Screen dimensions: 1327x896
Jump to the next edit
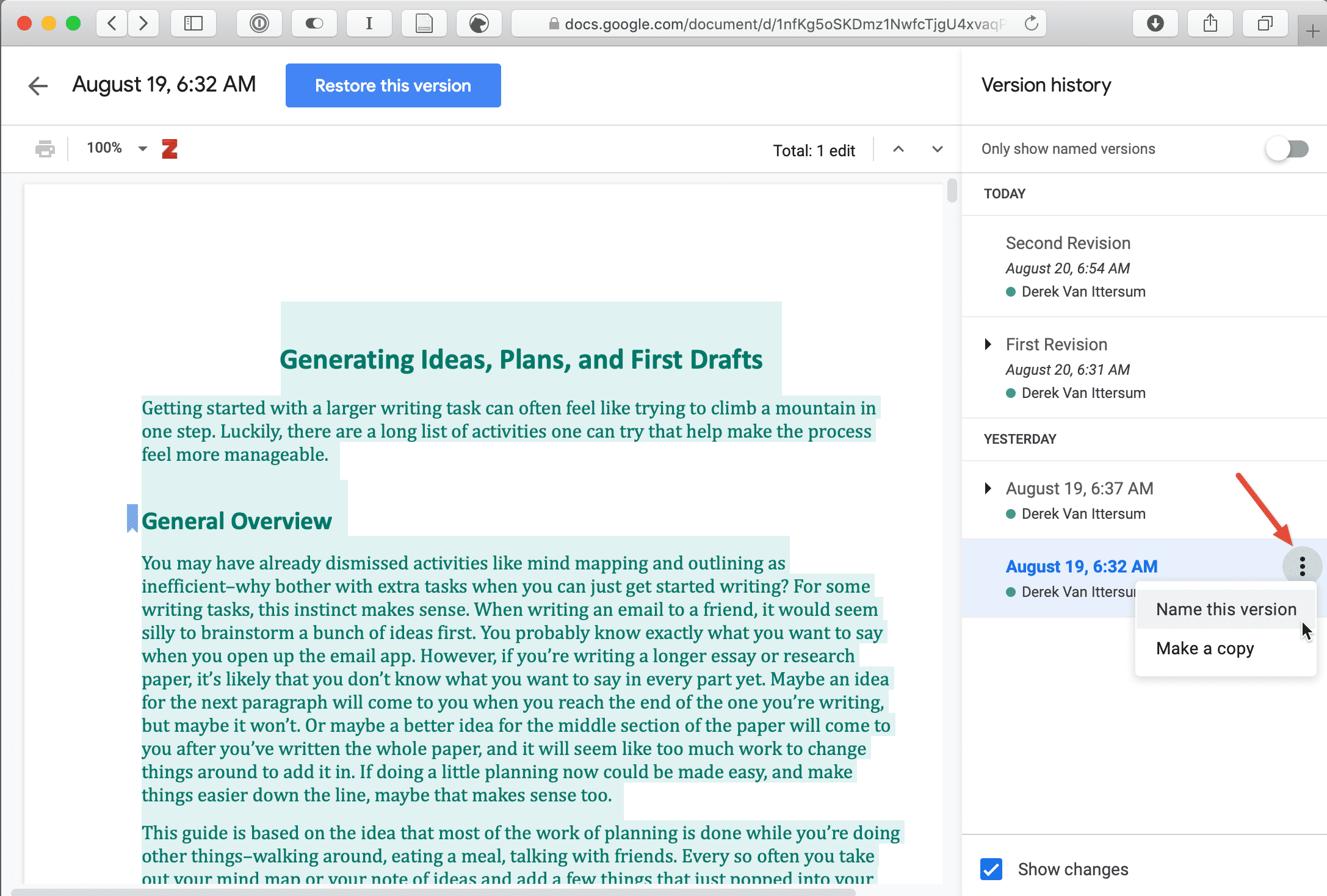[938, 149]
